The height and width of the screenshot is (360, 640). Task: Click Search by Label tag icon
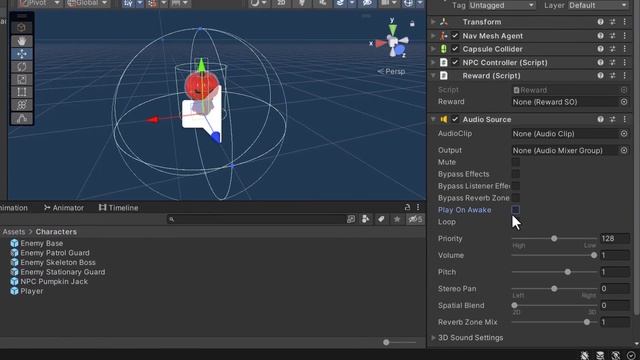pyautogui.click(x=381, y=219)
